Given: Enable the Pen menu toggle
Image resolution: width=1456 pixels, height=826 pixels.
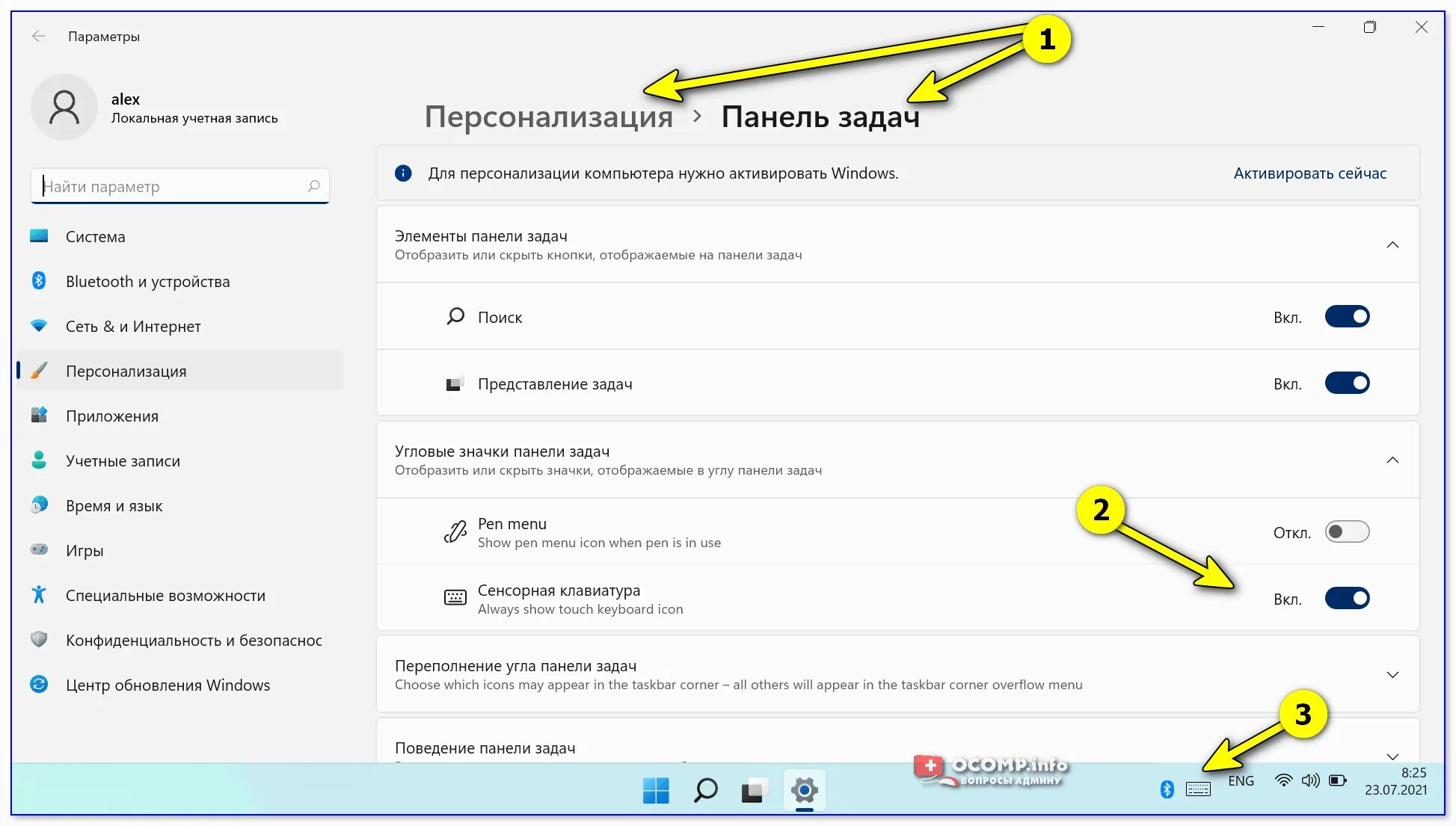Looking at the screenshot, I should pyautogui.click(x=1347, y=532).
